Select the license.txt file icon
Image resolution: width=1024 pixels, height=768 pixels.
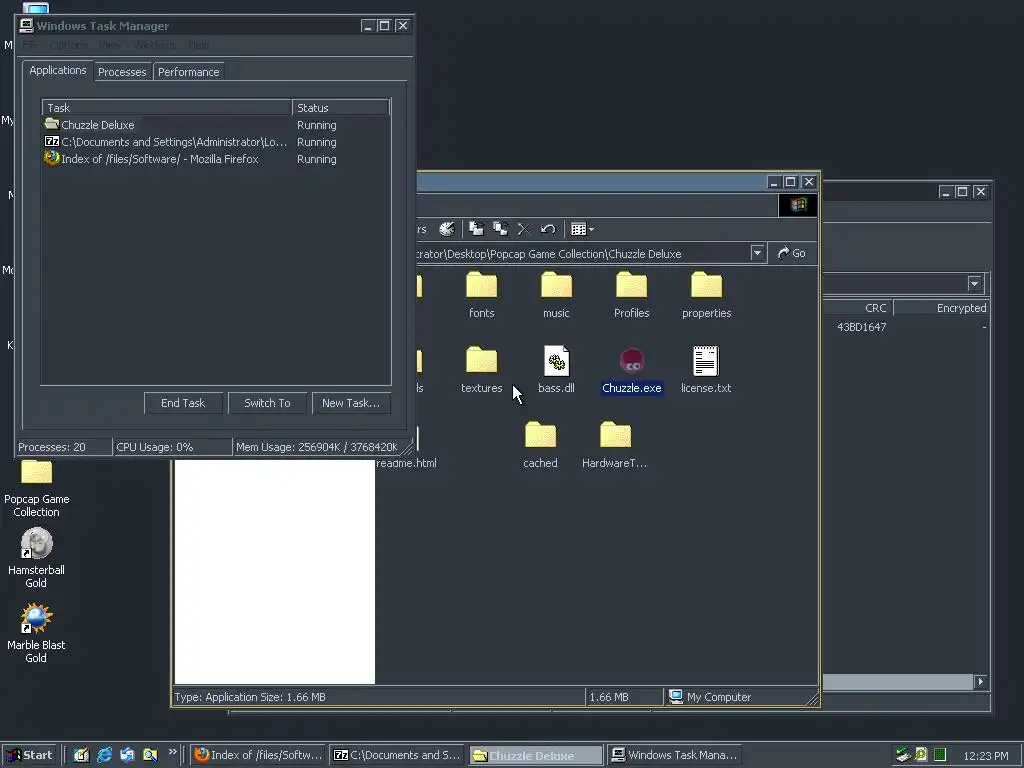(x=706, y=361)
